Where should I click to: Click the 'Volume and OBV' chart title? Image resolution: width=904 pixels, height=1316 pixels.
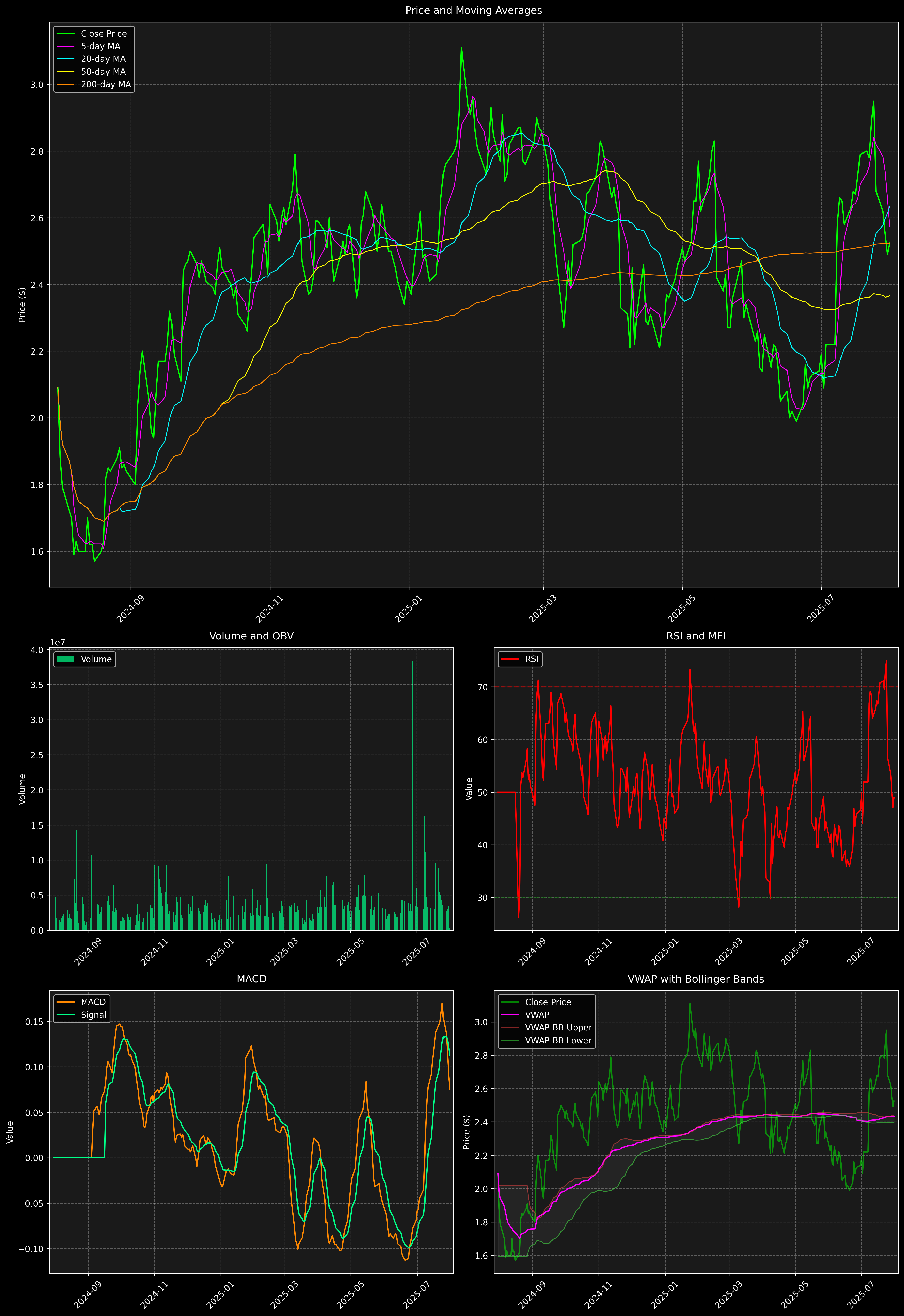tap(252, 636)
